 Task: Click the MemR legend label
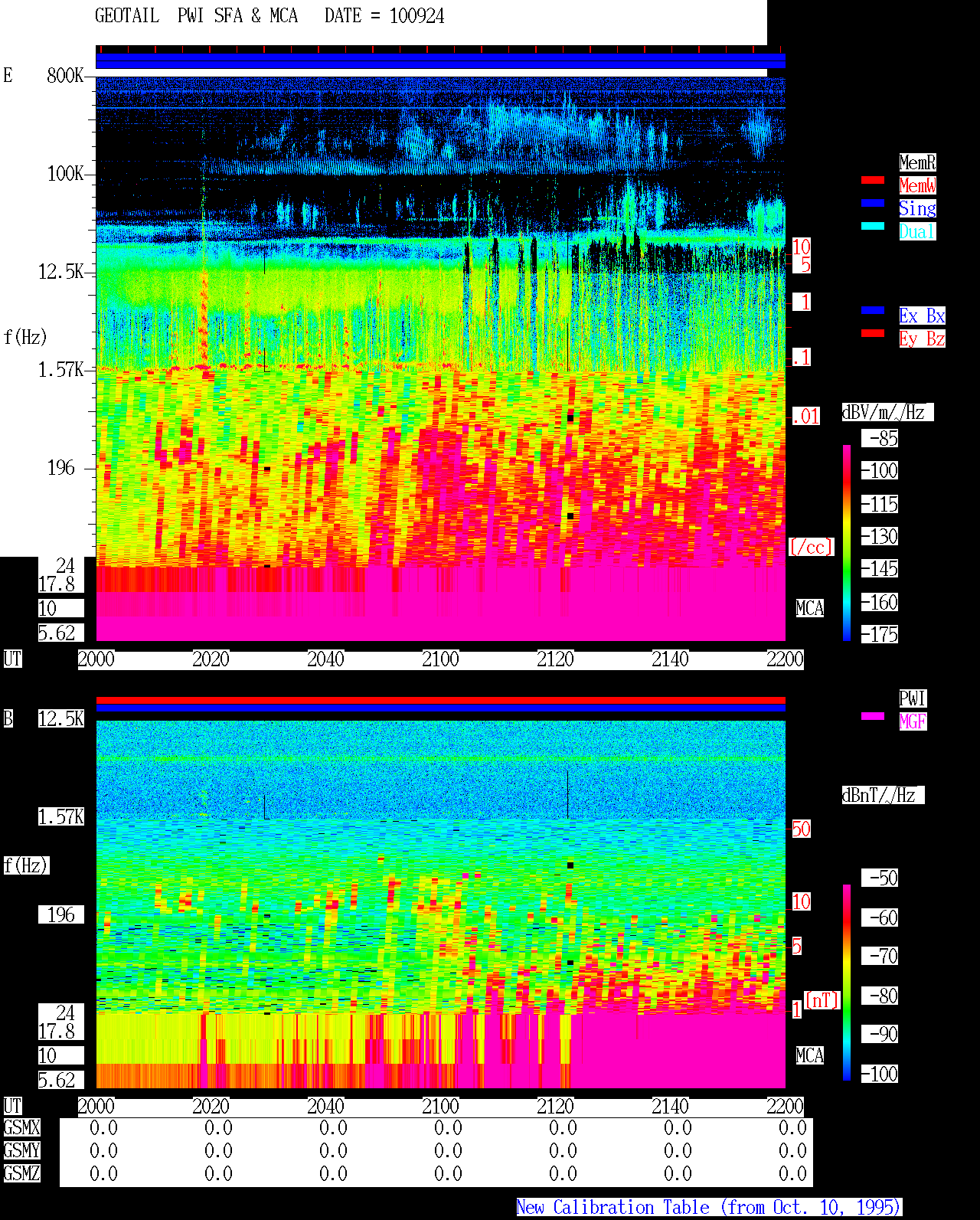(917, 162)
